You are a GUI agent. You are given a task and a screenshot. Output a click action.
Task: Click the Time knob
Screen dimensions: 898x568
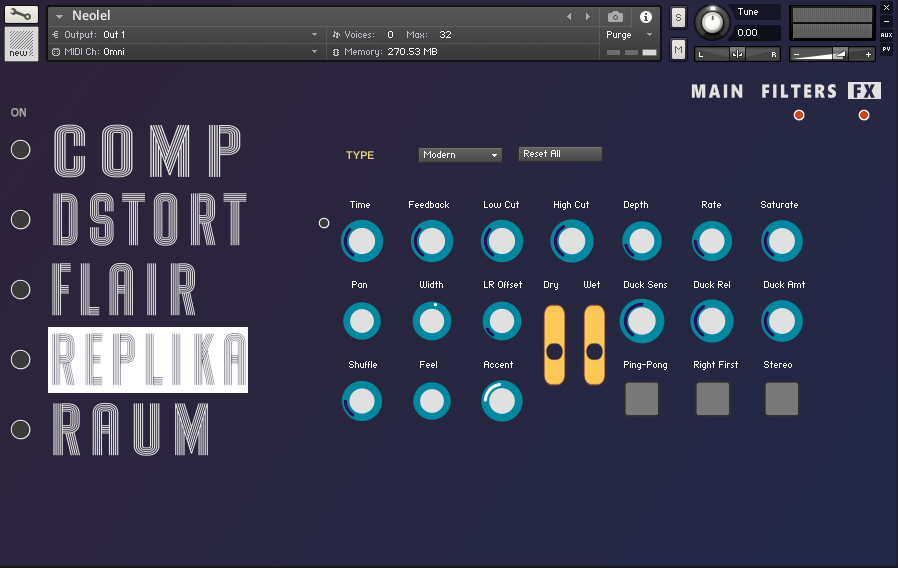click(x=362, y=241)
